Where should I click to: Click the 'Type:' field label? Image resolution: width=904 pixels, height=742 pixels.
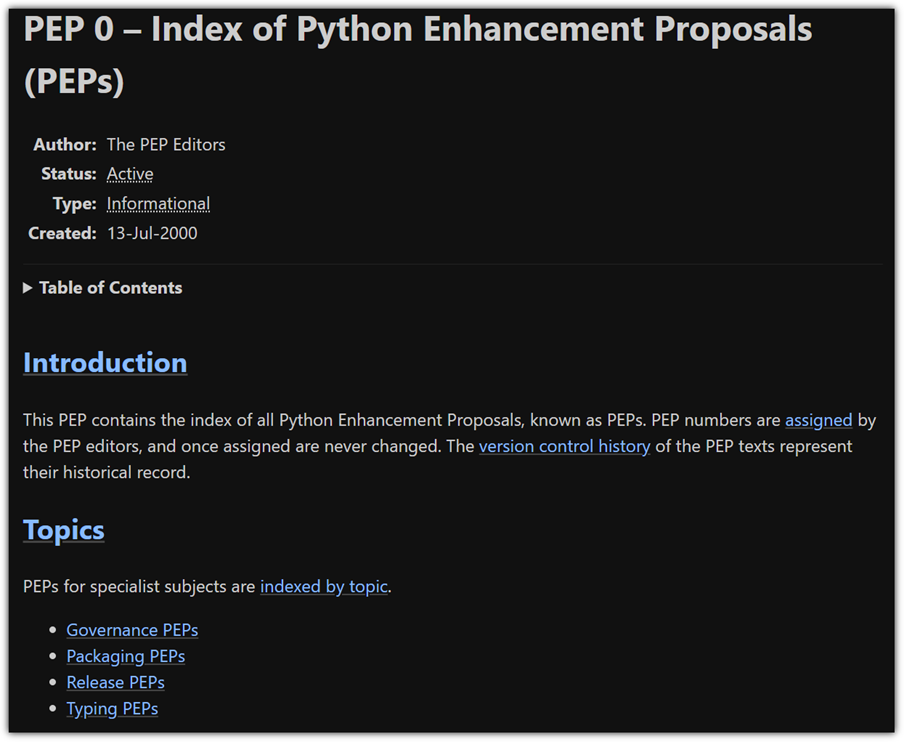pos(74,204)
